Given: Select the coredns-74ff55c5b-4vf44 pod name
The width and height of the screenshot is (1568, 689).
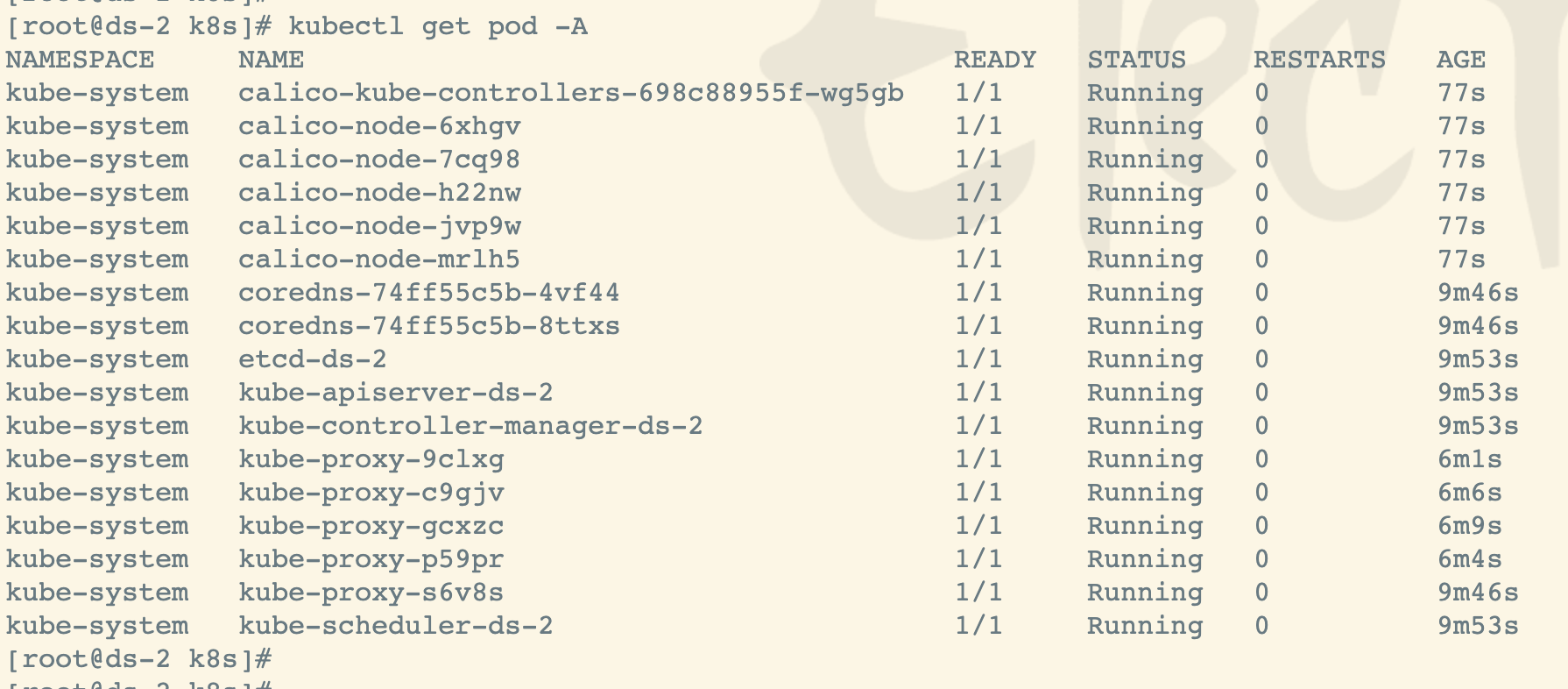Looking at the screenshot, I should (x=428, y=293).
